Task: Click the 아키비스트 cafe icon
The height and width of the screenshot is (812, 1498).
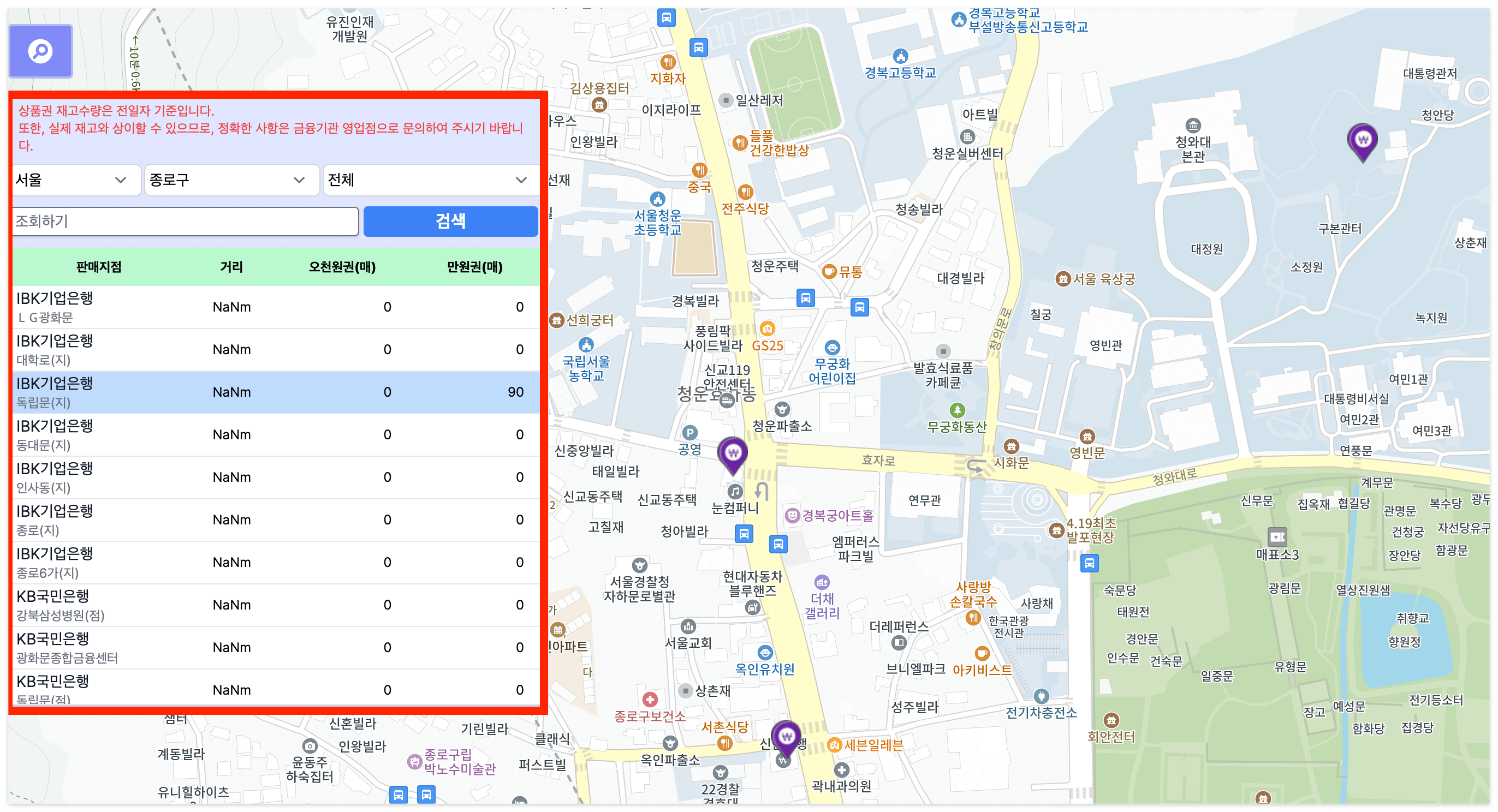Action: click(x=982, y=653)
